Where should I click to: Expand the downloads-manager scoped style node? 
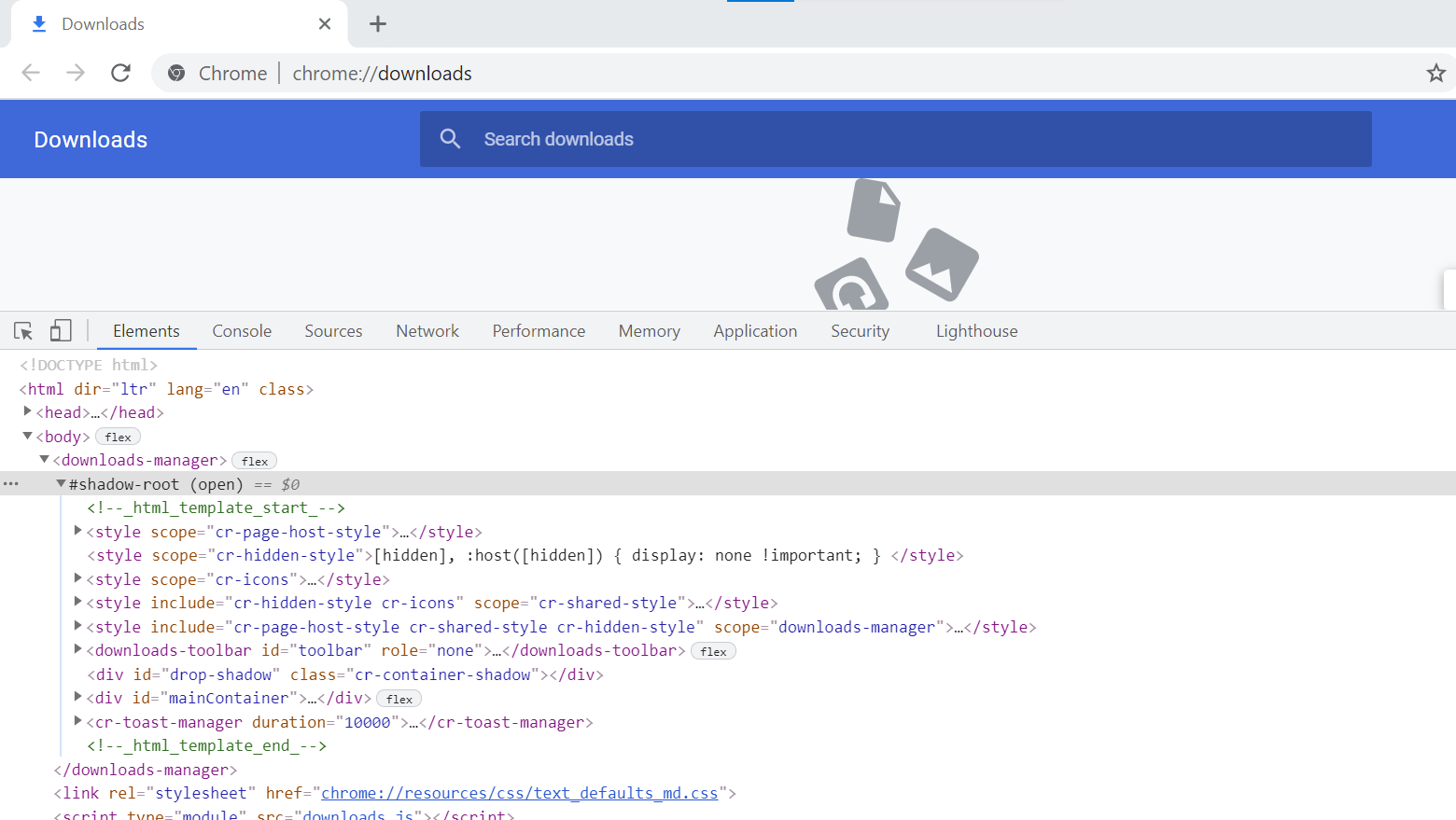click(x=77, y=626)
